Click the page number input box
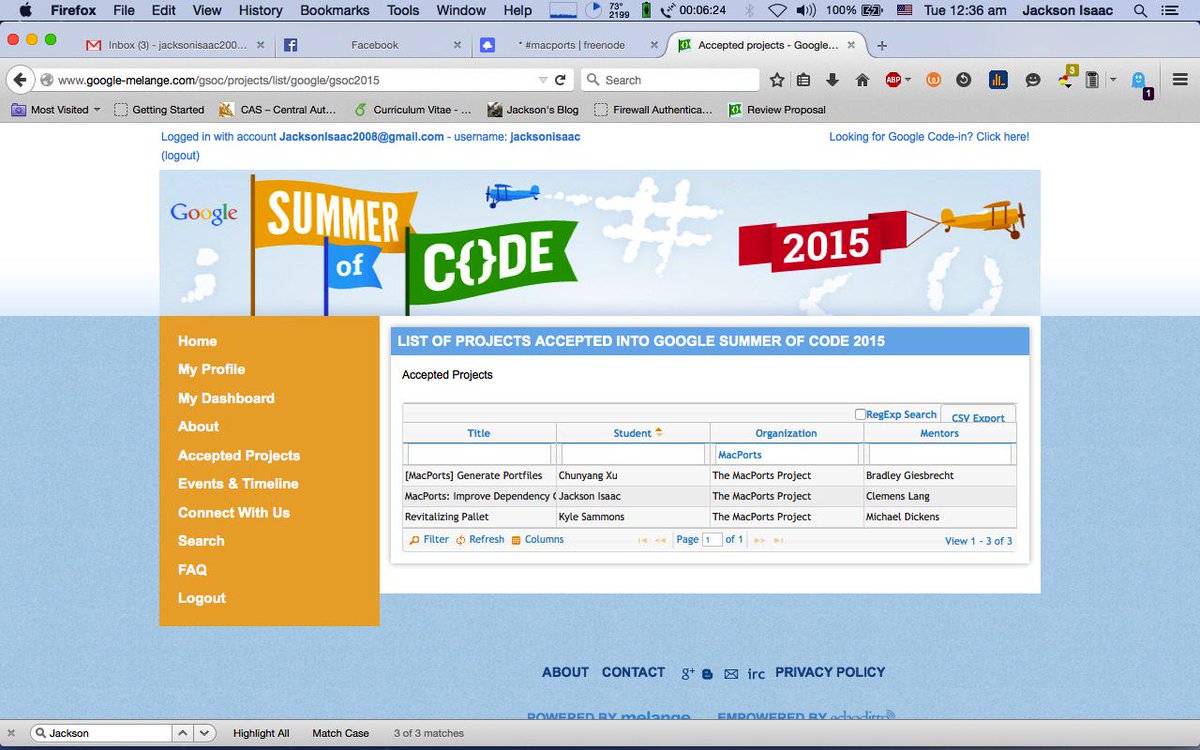Screen dimensions: 1200x750 [712, 540]
